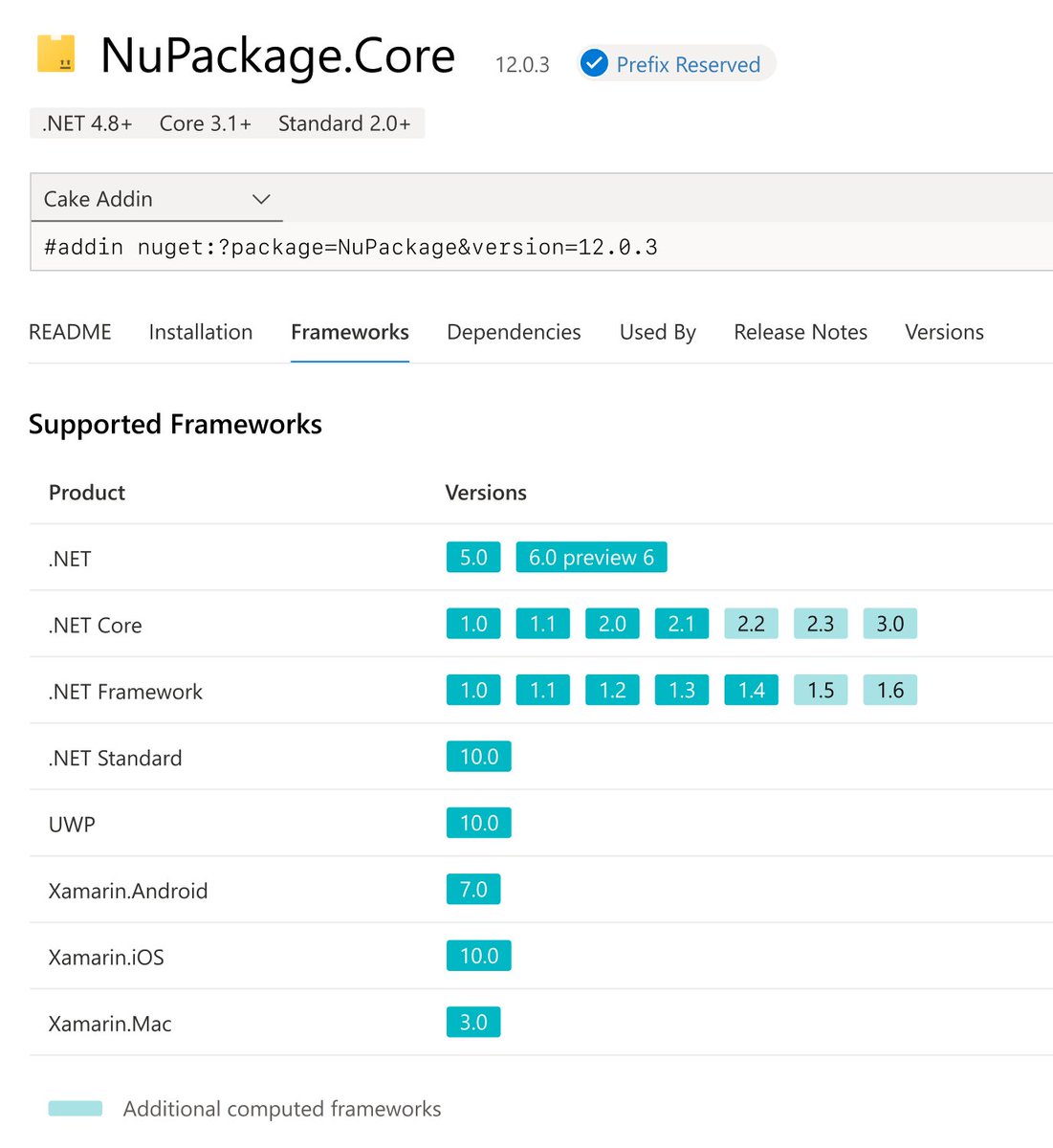This screenshot has height=1148, width=1053.
Task: Click the UWP 10.0 badge
Action: point(479,823)
